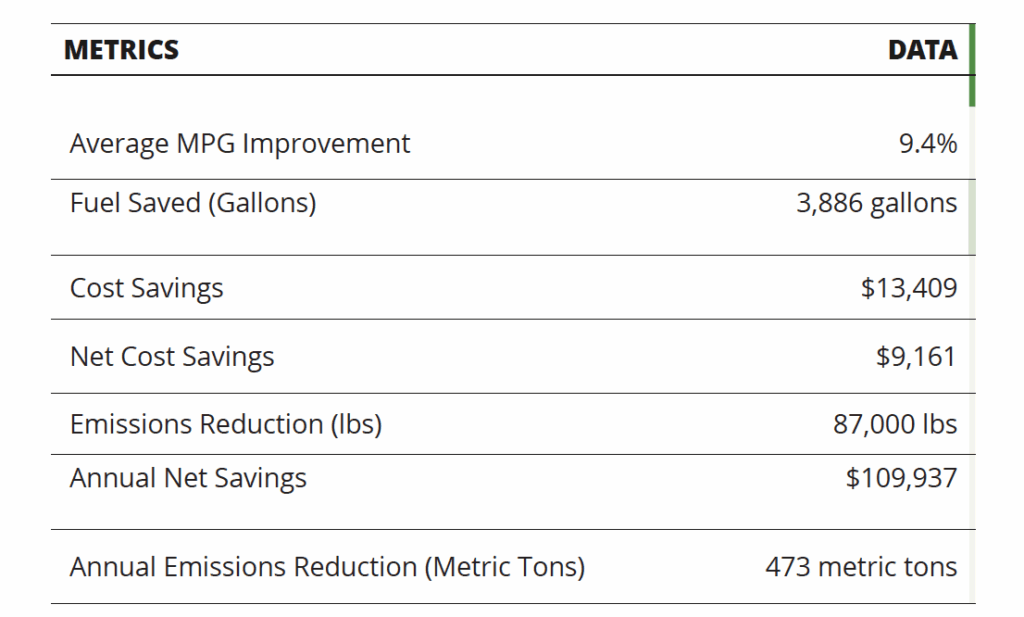Click the light green scrollbar segment beside Fuel Saved
The image size is (1024, 617).
pyautogui.click(x=972, y=217)
